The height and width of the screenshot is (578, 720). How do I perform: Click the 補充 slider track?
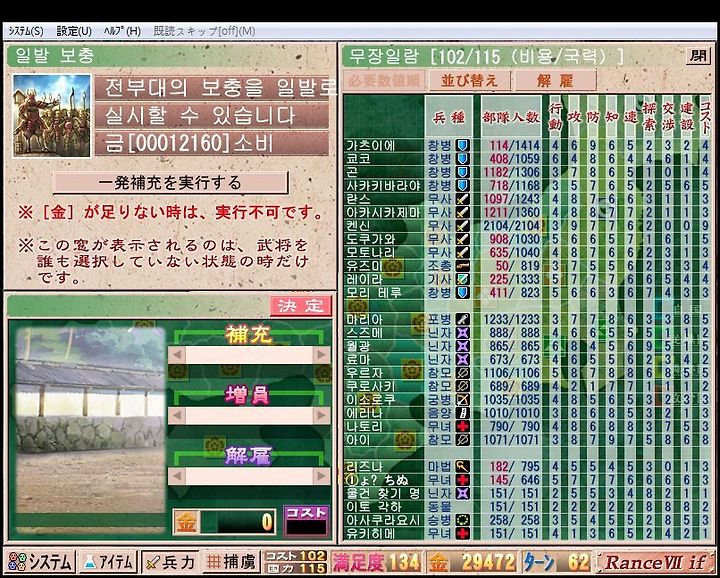(x=249, y=355)
